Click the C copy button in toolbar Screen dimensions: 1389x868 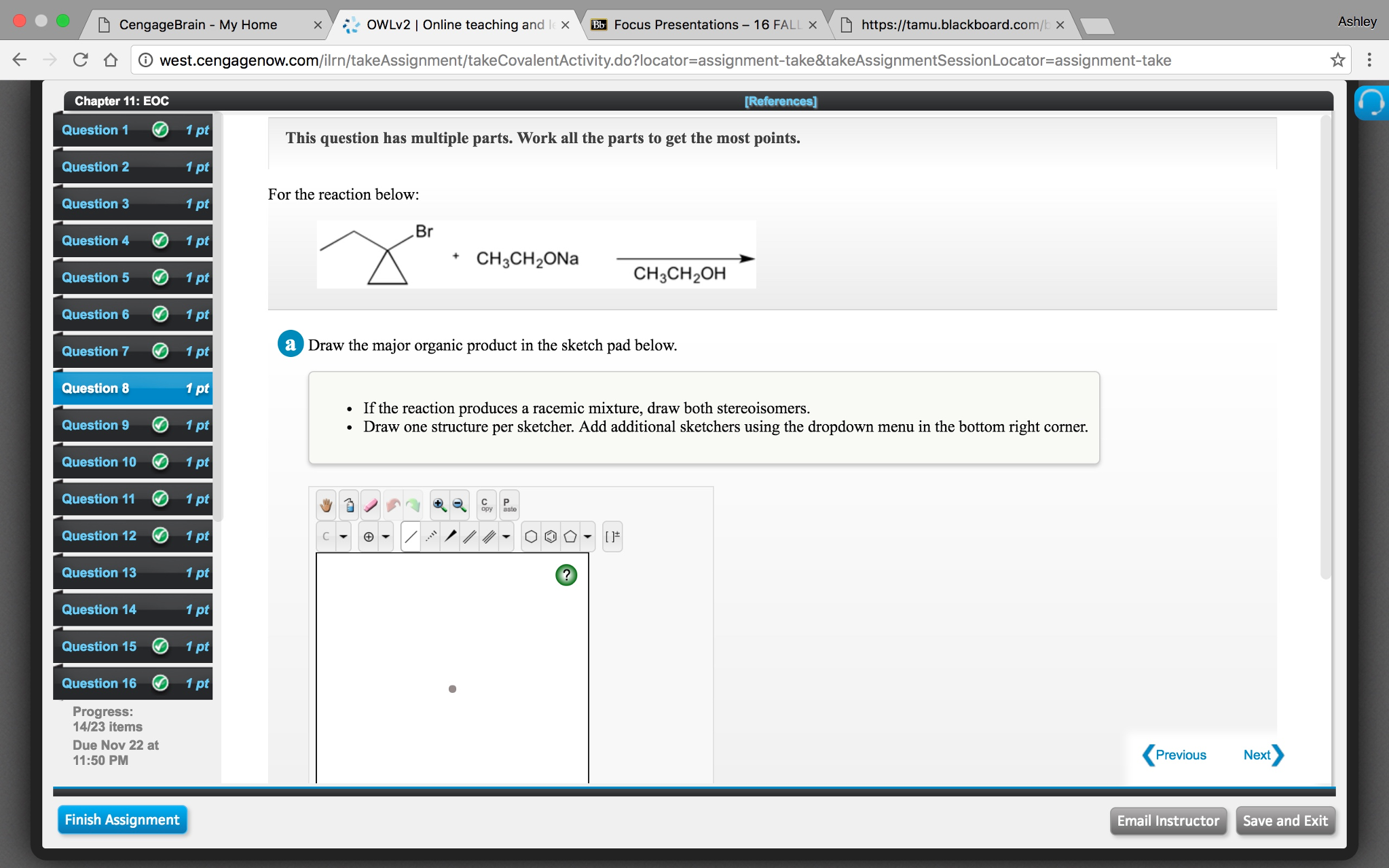coord(484,505)
